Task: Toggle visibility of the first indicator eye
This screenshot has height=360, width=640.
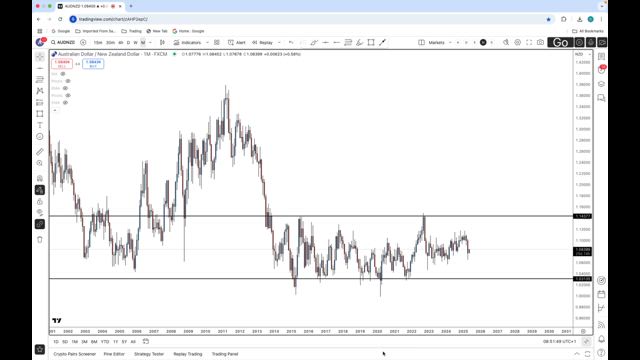Action: tap(63, 74)
